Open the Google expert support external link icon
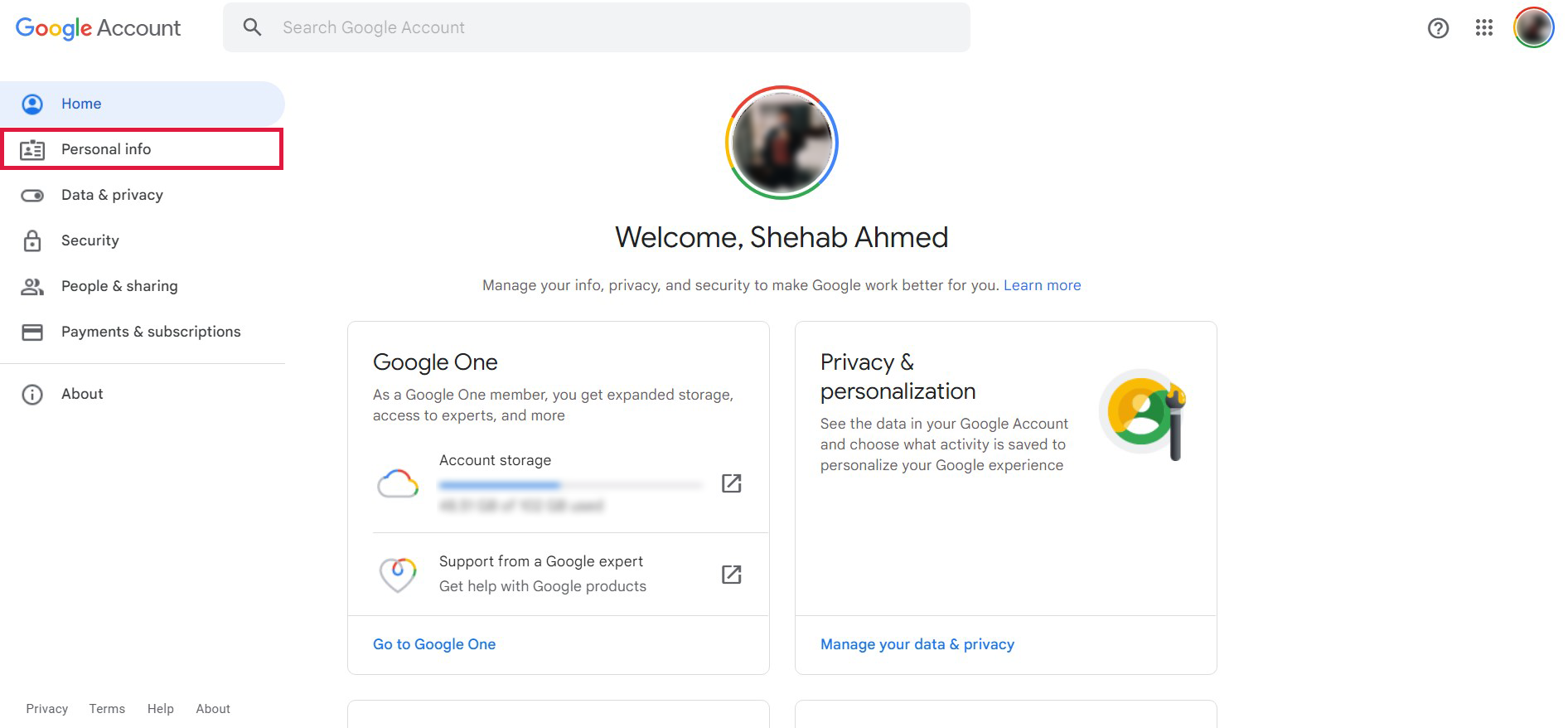This screenshot has width=1568, height=728. [731, 575]
